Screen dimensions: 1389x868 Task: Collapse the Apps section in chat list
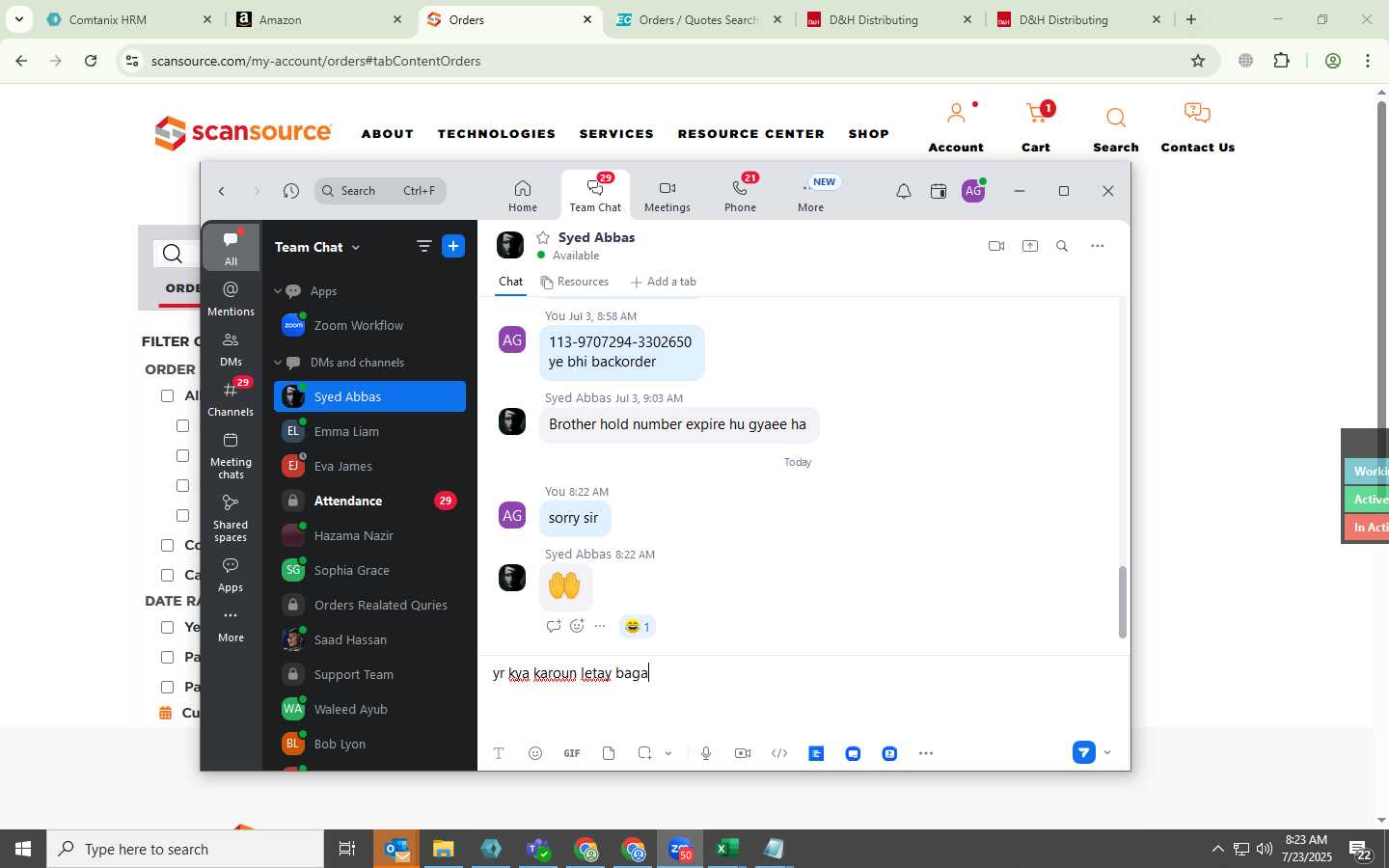pyautogui.click(x=278, y=291)
